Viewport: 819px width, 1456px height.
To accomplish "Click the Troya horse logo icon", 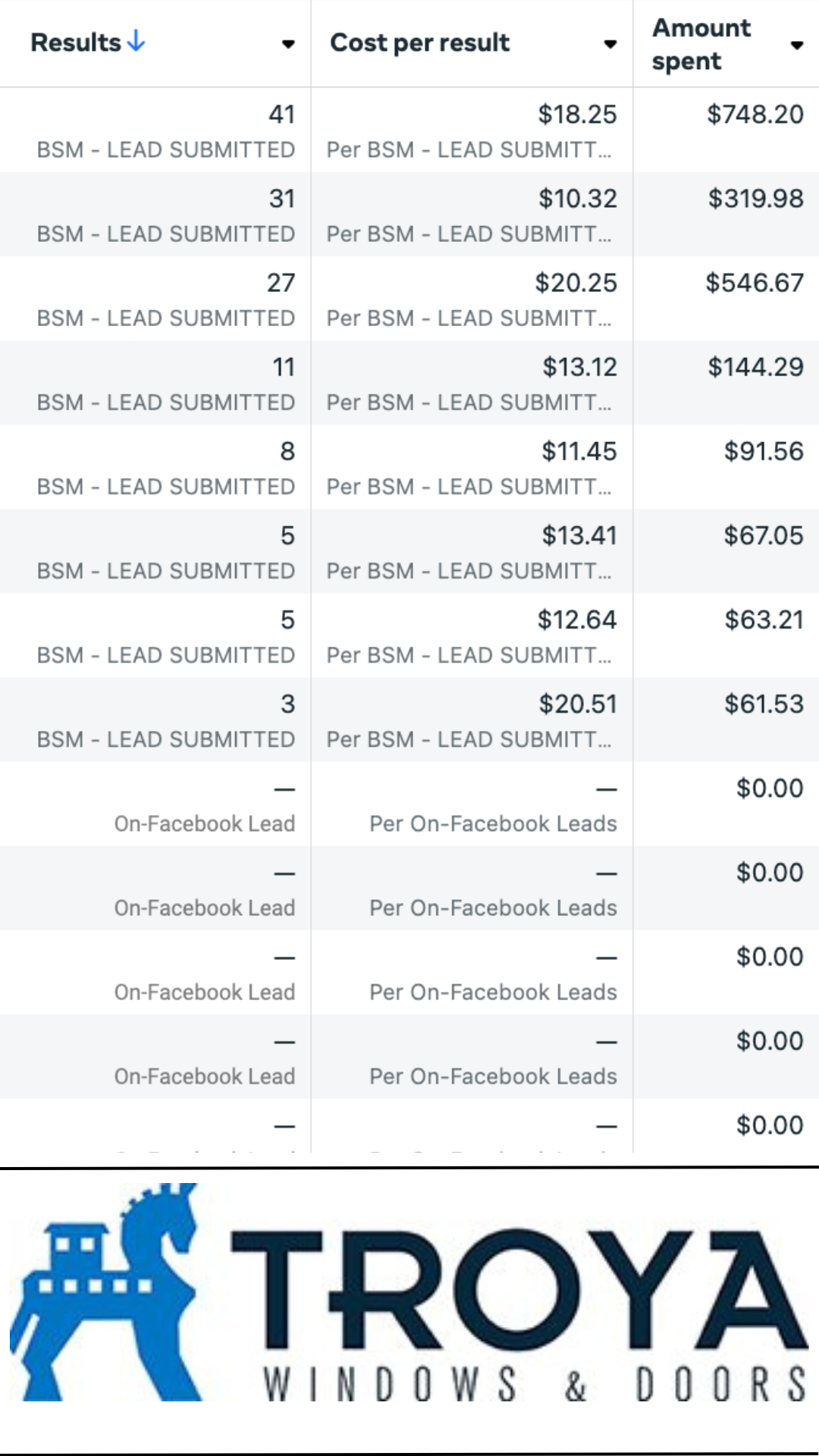I will point(106,1291).
